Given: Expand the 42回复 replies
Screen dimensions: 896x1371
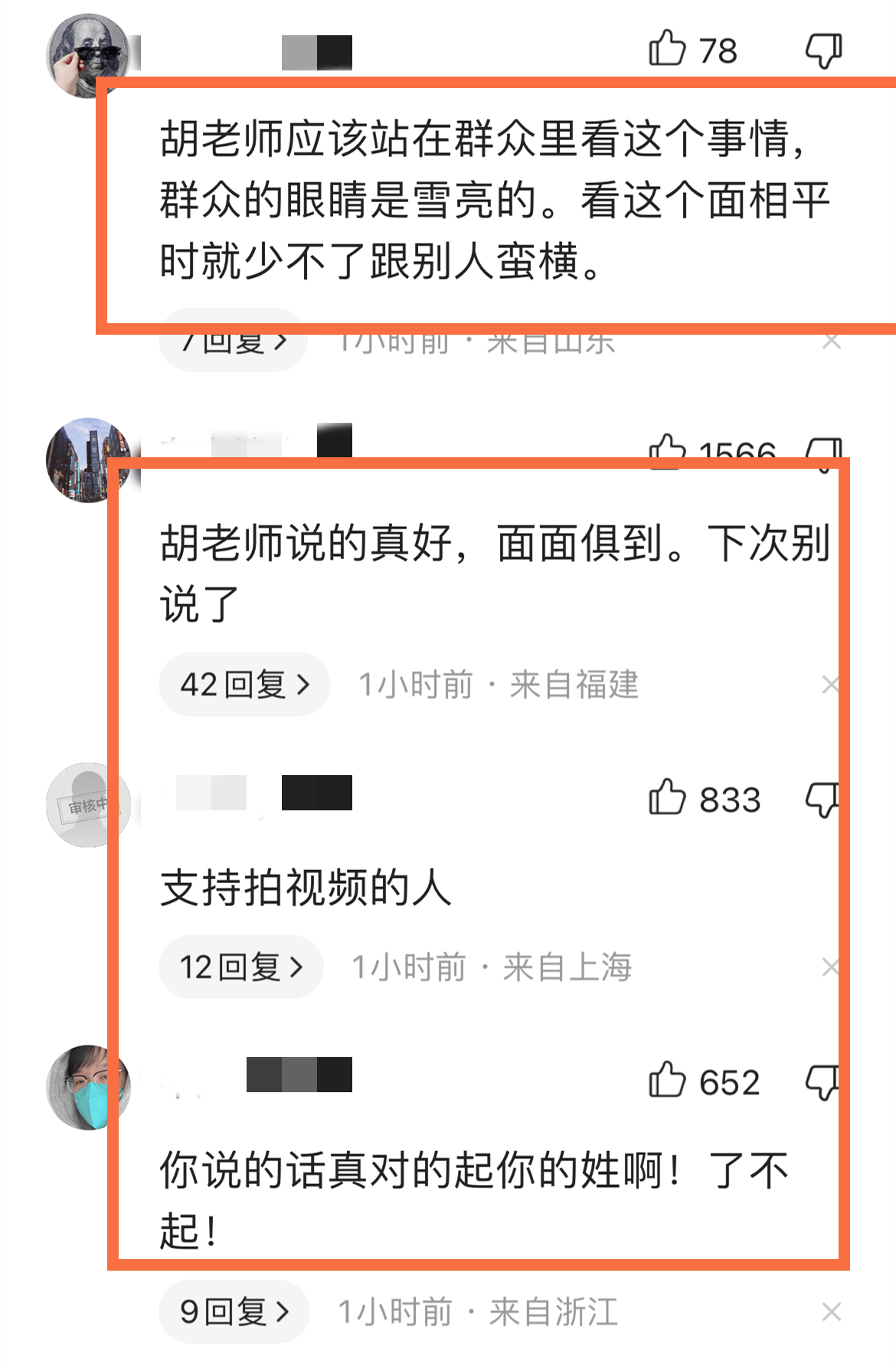Looking at the screenshot, I should [x=244, y=684].
